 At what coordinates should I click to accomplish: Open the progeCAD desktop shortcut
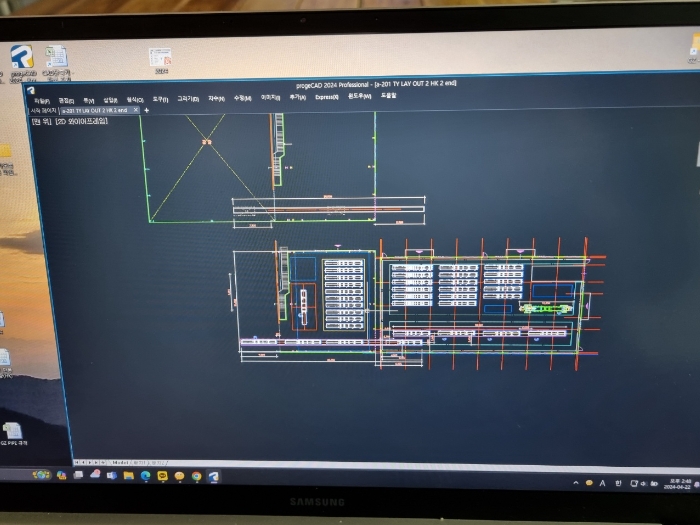coord(22,63)
